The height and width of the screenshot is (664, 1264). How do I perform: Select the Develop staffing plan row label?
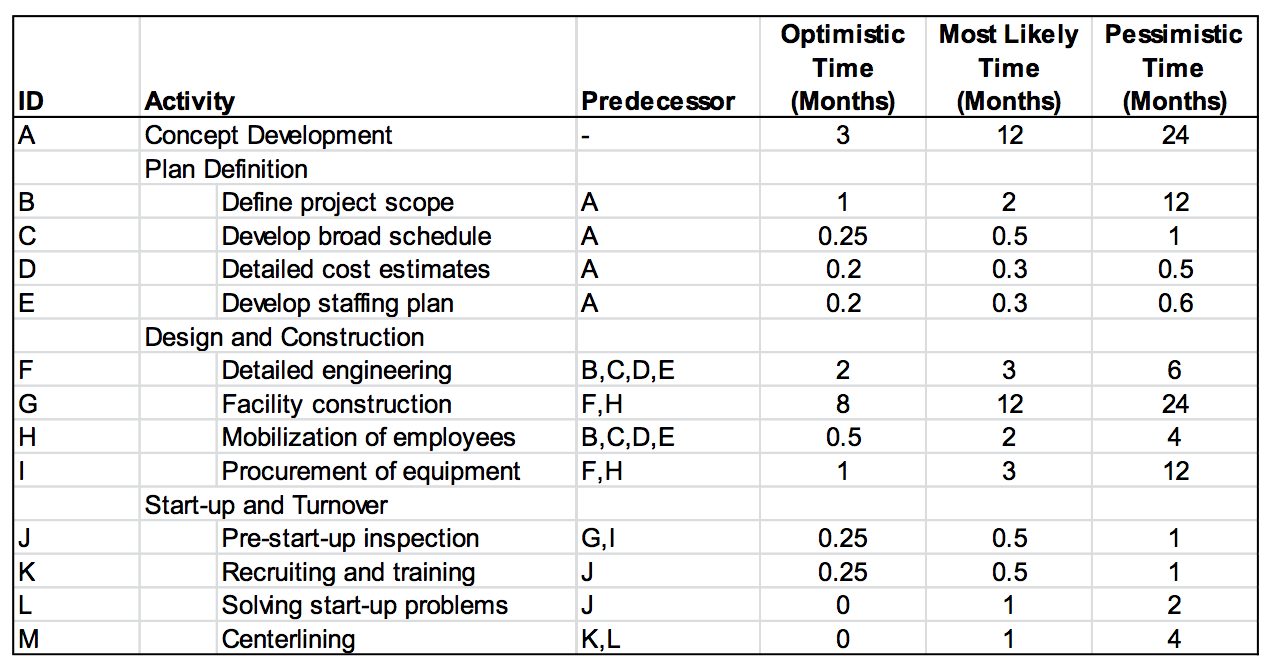tap(337, 304)
